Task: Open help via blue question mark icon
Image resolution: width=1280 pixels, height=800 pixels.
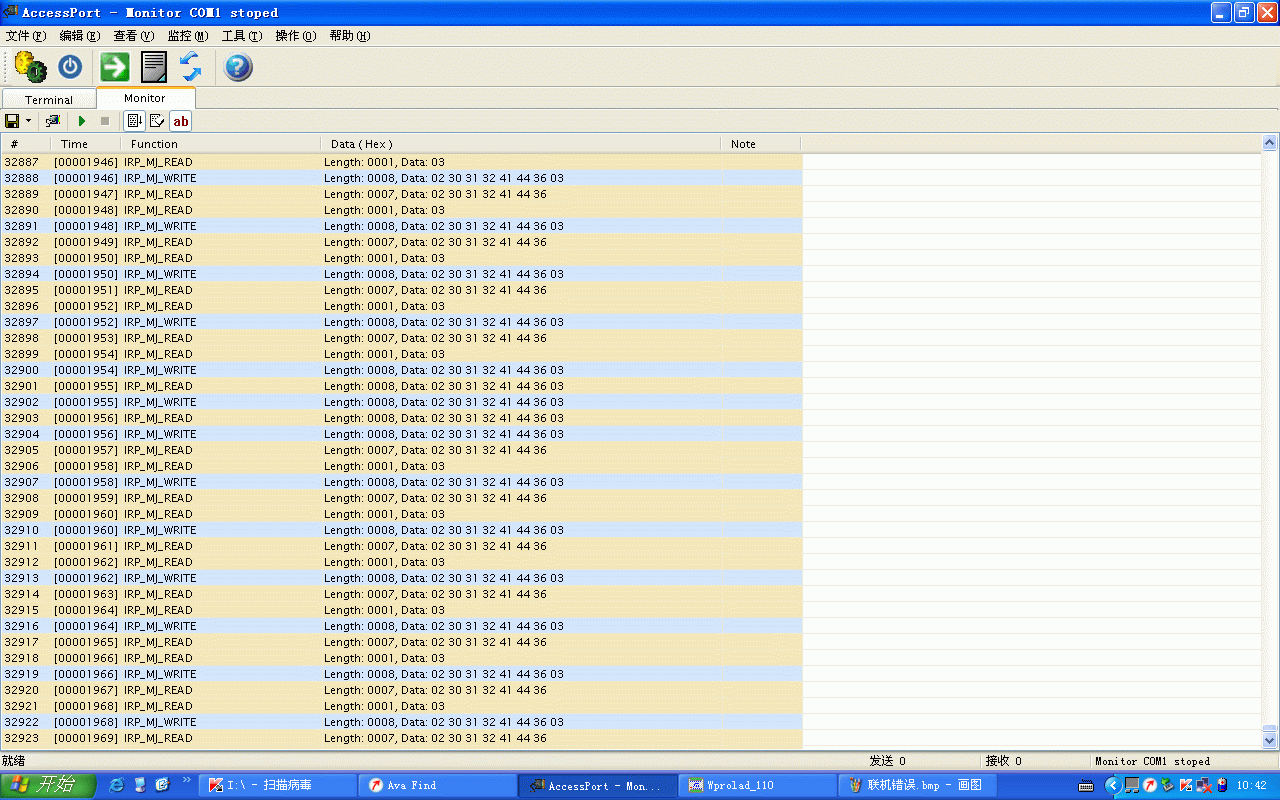Action: point(238,67)
